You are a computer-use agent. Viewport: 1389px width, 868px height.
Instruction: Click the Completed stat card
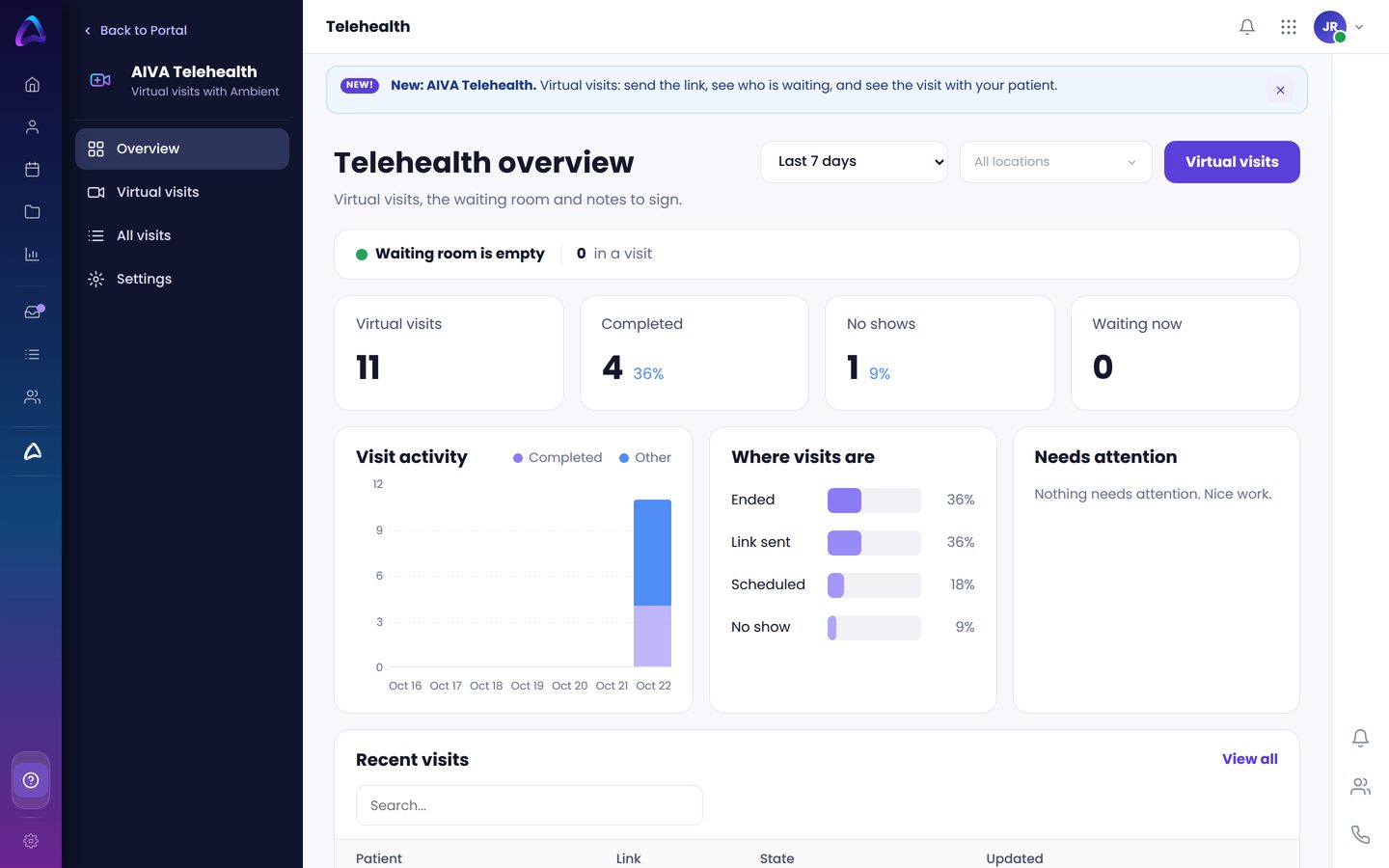pos(694,353)
